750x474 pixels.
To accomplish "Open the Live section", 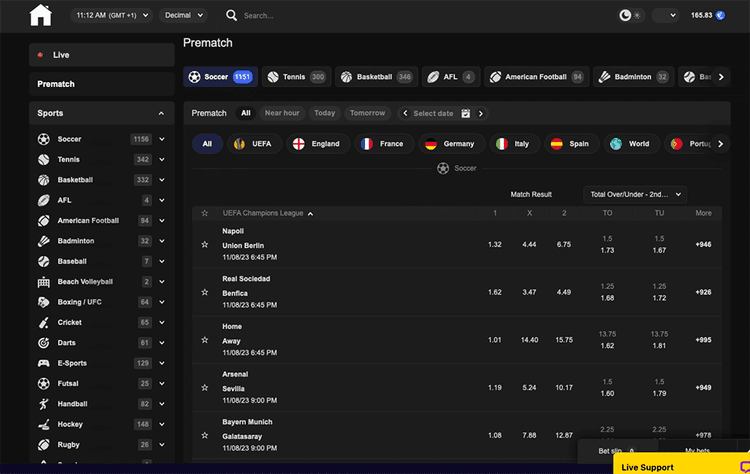I will 102,55.
